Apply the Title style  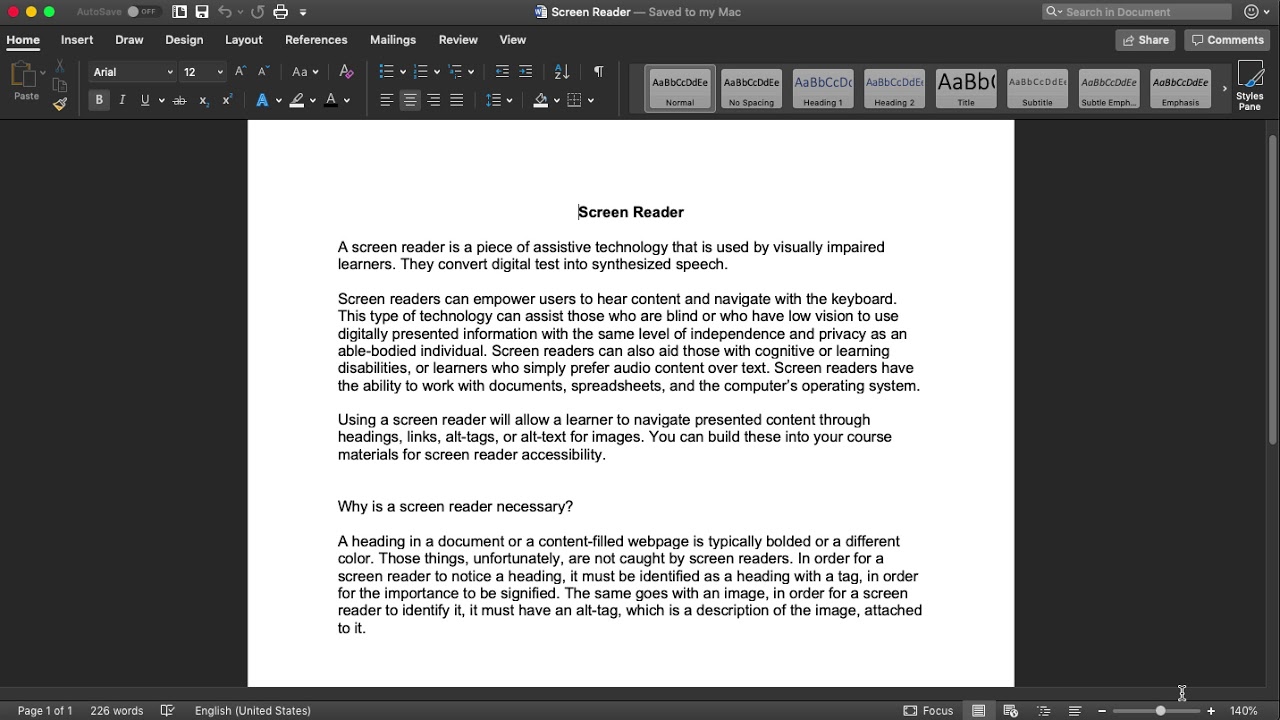pyautogui.click(x=966, y=89)
